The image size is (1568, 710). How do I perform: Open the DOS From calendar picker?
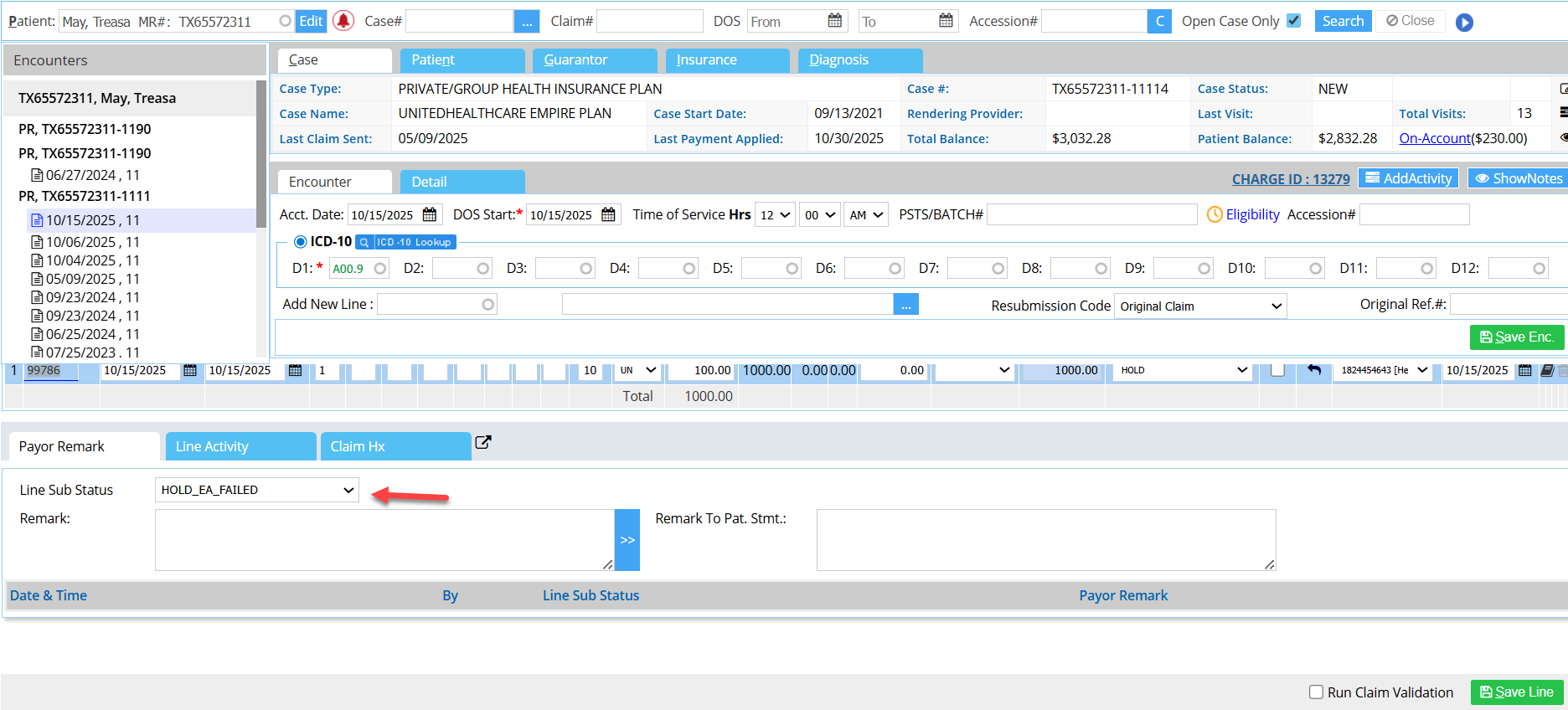point(834,21)
